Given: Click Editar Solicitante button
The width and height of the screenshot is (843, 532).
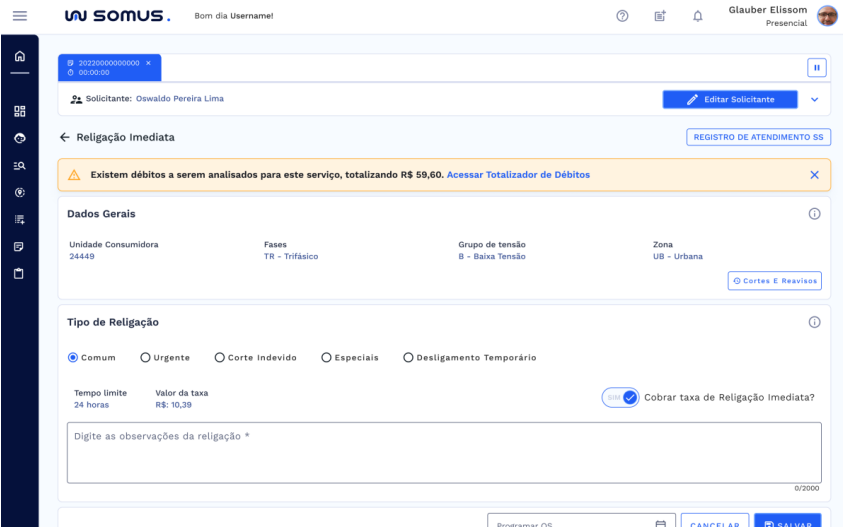Looking at the screenshot, I should click(x=730, y=99).
